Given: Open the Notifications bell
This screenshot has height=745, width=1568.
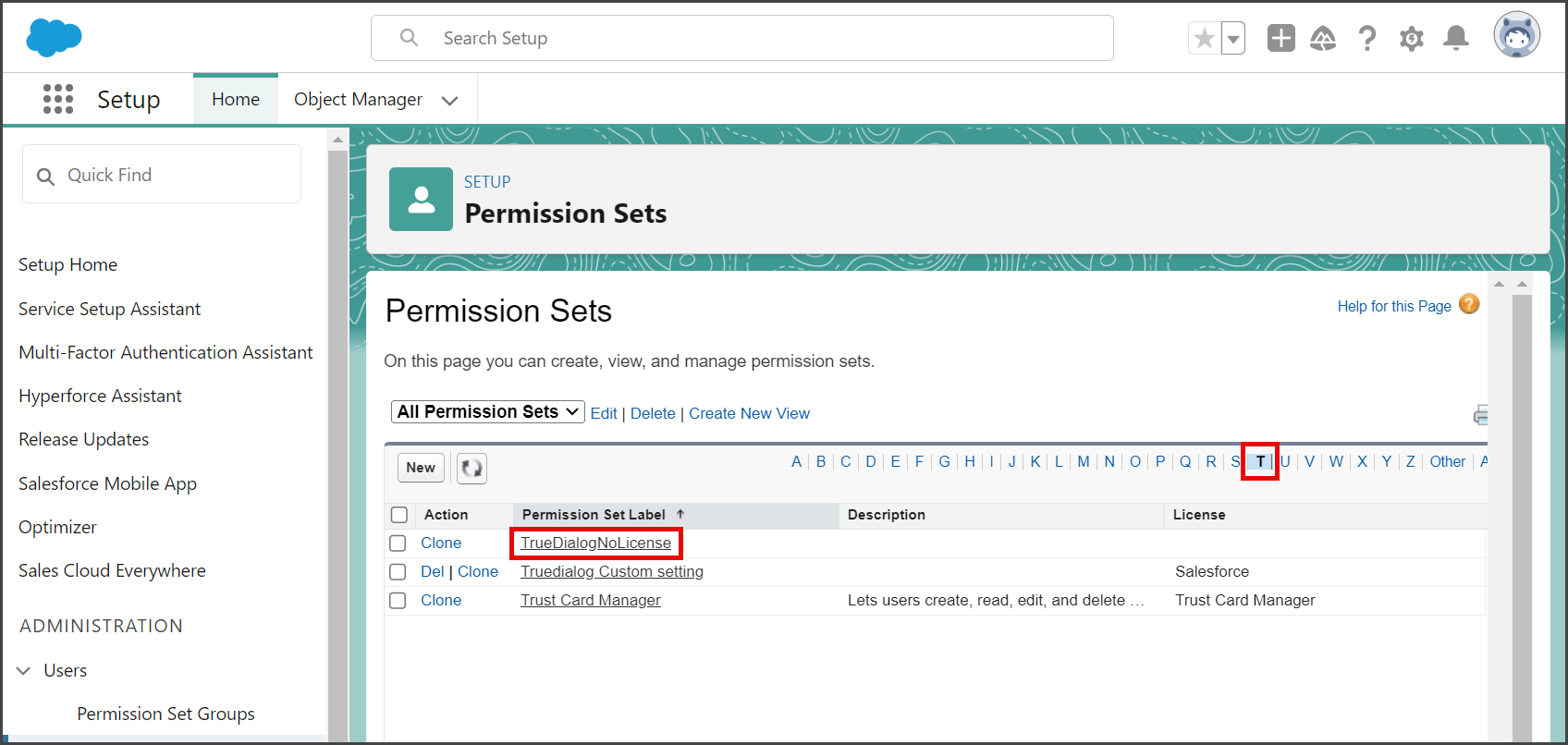Looking at the screenshot, I should tap(1456, 38).
